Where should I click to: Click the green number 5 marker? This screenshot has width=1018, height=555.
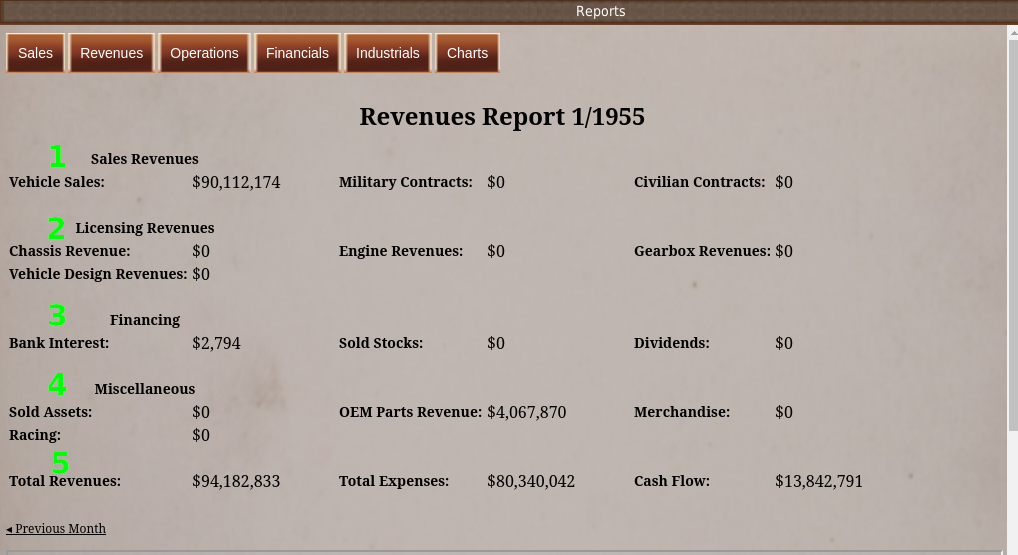point(60,463)
